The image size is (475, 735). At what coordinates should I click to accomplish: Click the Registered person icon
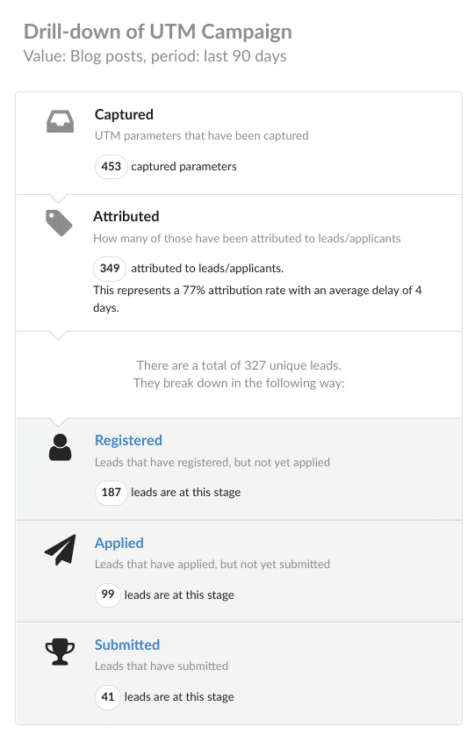click(60, 447)
